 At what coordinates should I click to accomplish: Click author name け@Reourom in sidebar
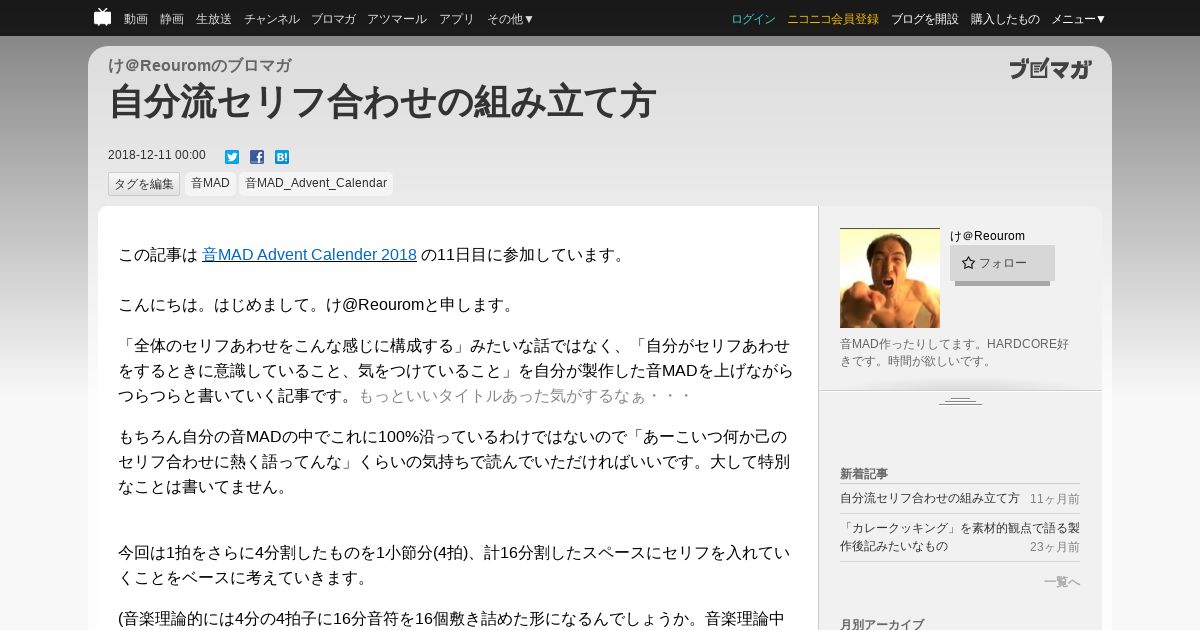click(987, 236)
